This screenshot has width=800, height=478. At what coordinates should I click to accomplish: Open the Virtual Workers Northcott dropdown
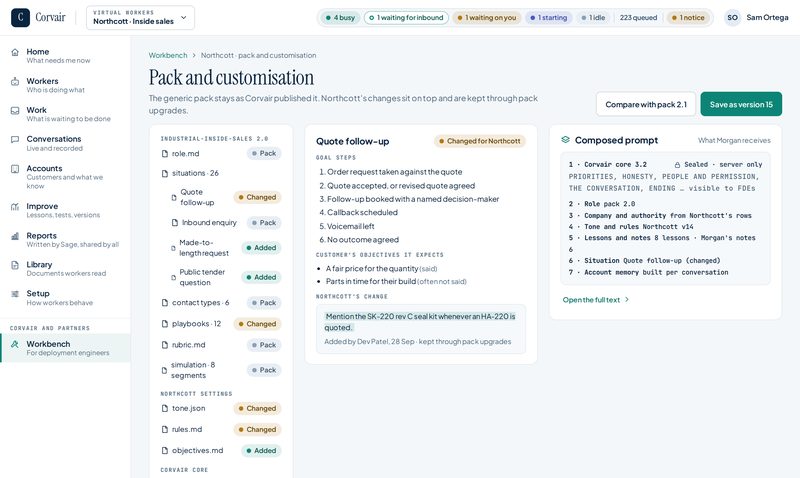140,17
